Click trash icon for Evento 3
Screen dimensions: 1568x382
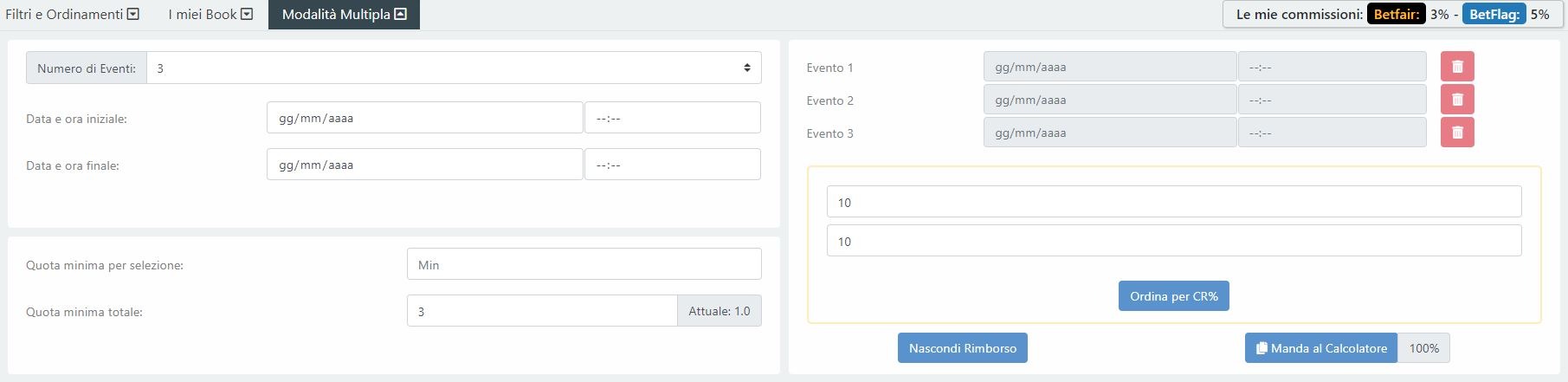pos(1457,133)
